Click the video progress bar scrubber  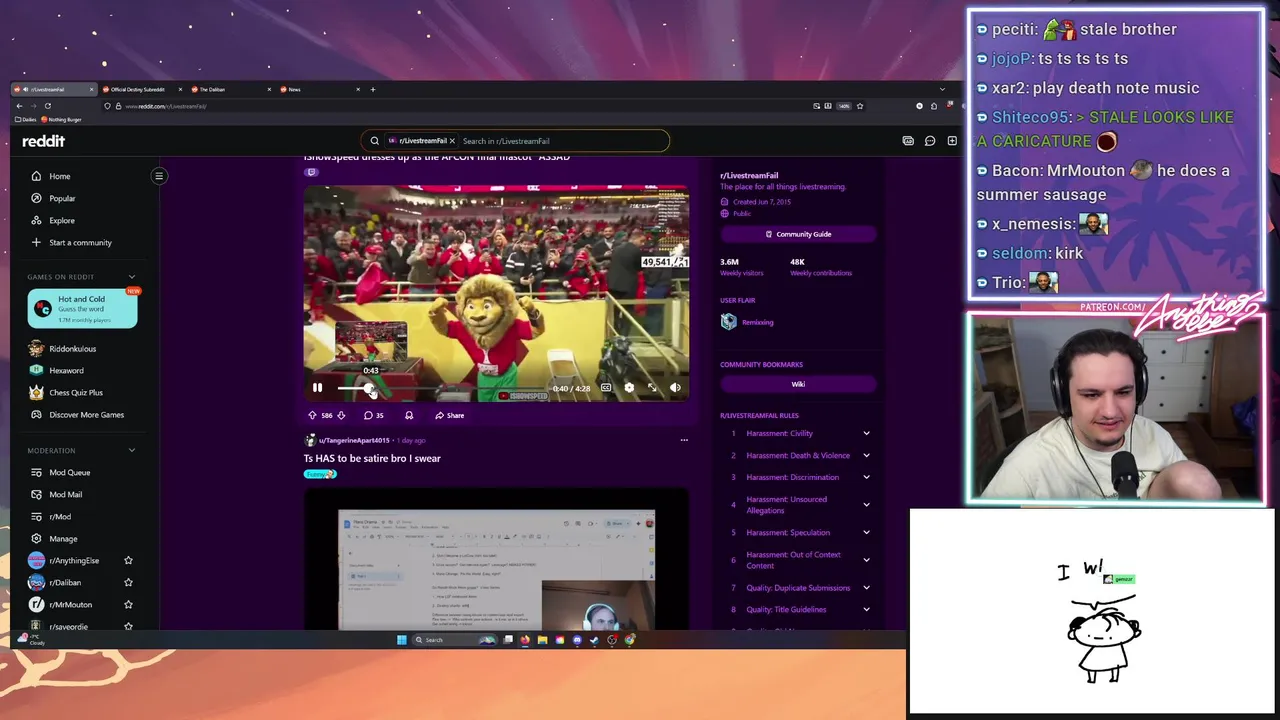pyautogui.click(x=369, y=388)
